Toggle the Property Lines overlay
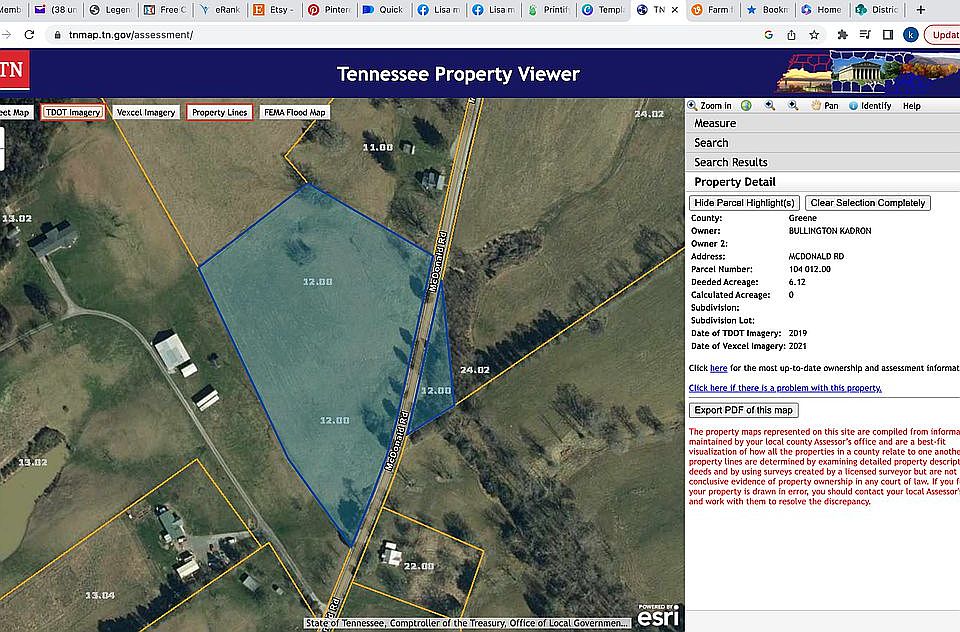Image resolution: width=960 pixels, height=632 pixels. tap(219, 113)
